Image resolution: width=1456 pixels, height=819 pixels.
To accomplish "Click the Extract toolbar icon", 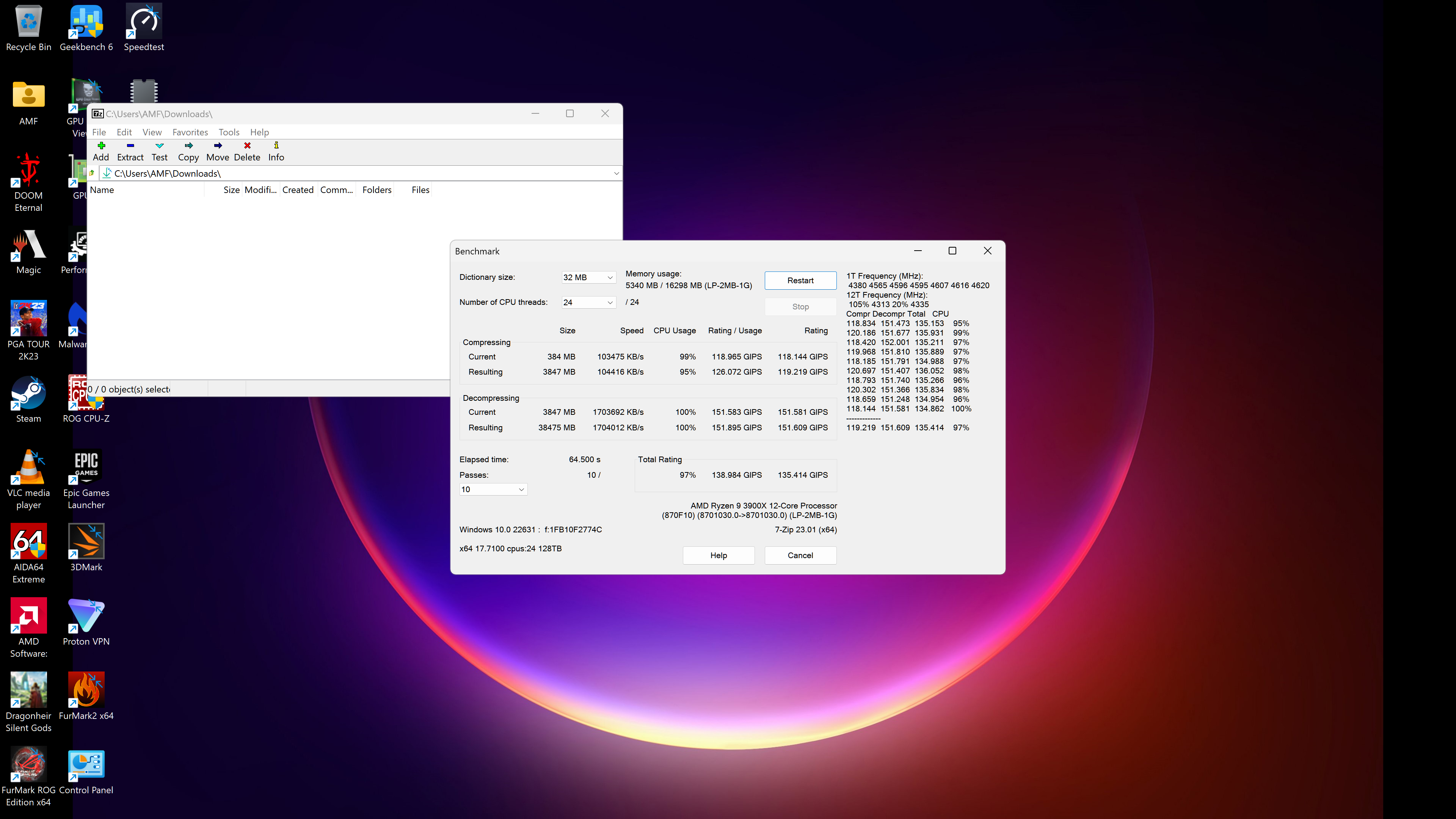I will [x=130, y=151].
